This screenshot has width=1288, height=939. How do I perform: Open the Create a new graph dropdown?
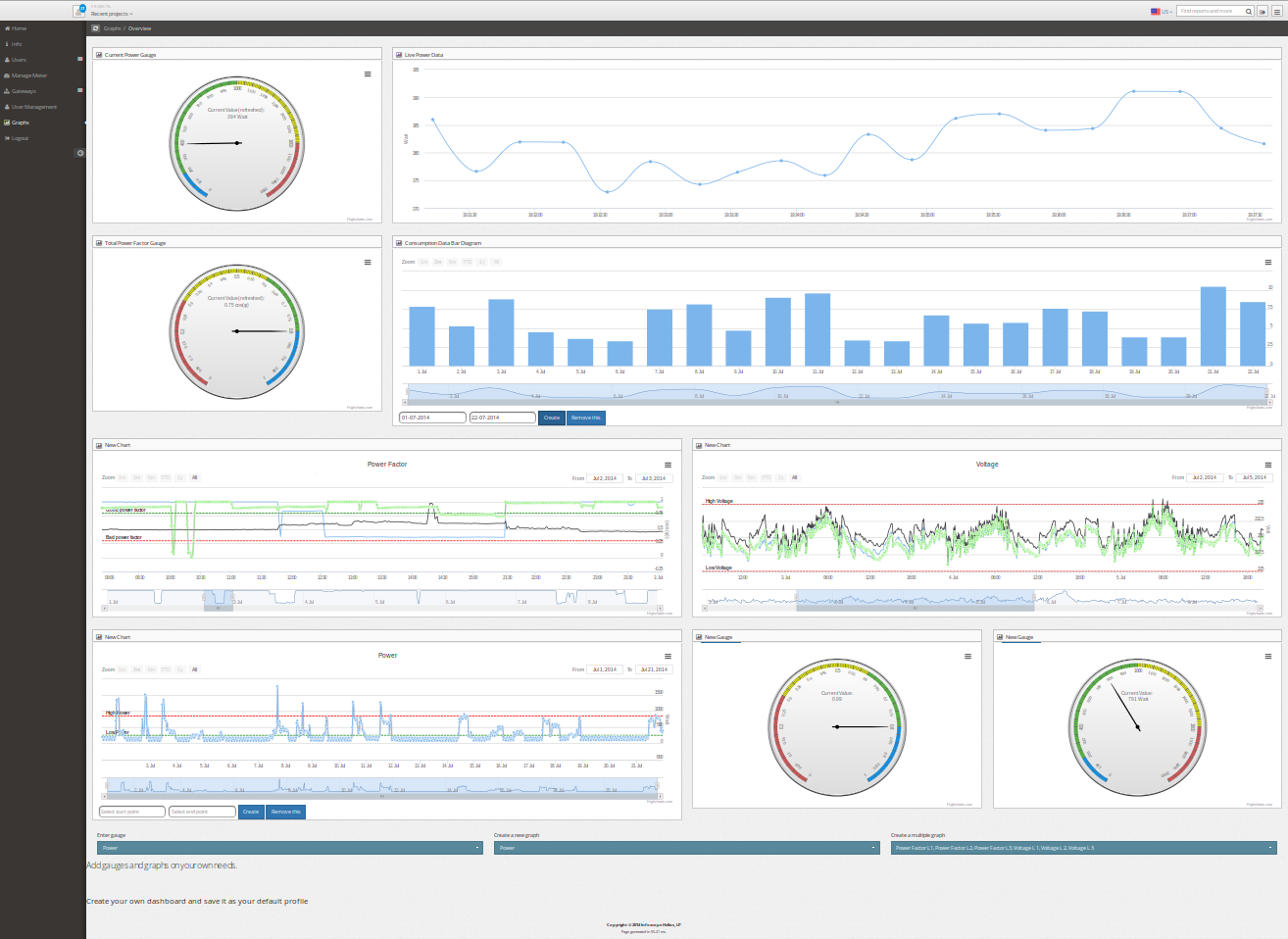pos(687,848)
